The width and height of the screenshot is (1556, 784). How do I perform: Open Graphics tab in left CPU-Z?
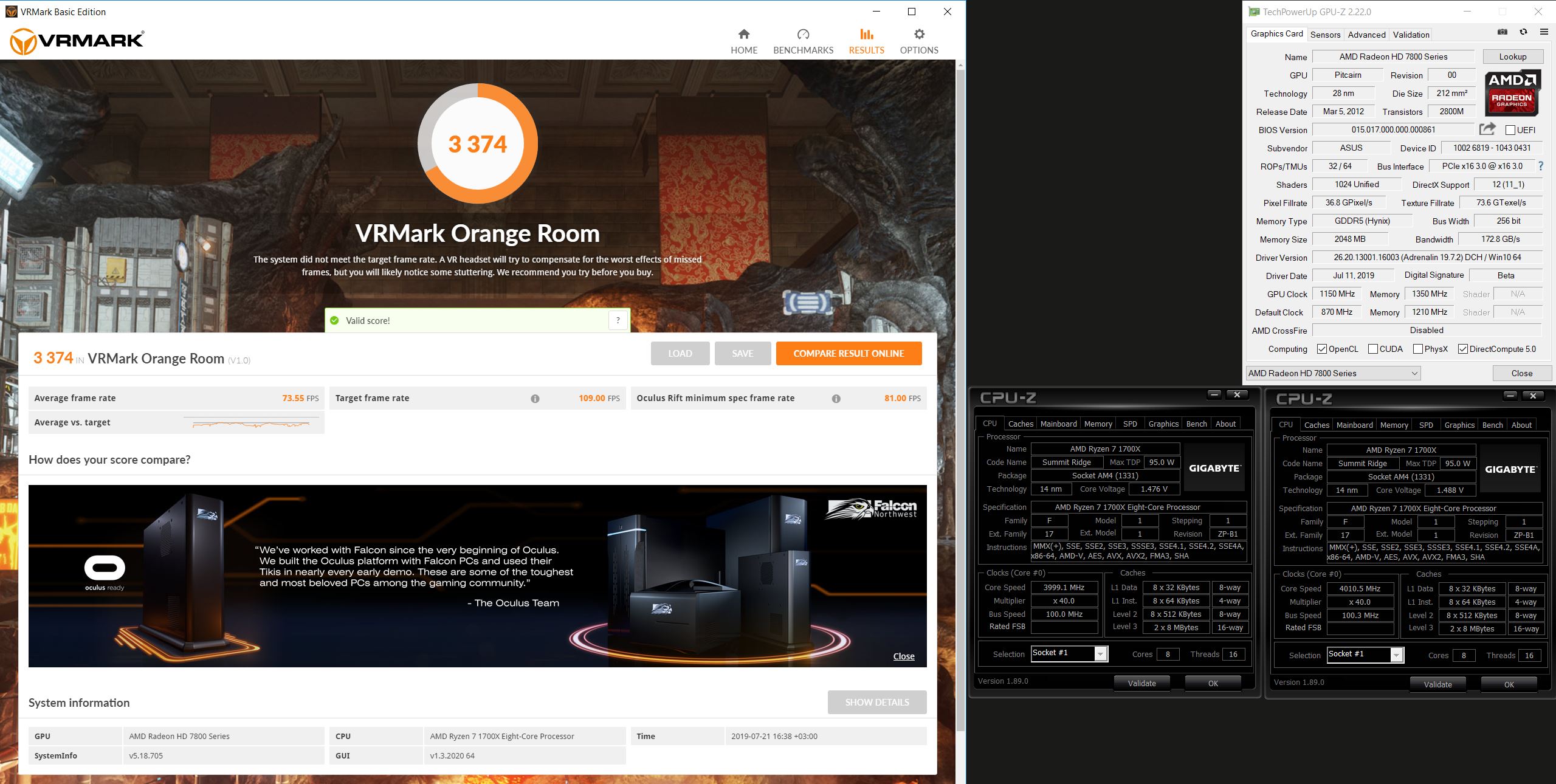point(1163,424)
